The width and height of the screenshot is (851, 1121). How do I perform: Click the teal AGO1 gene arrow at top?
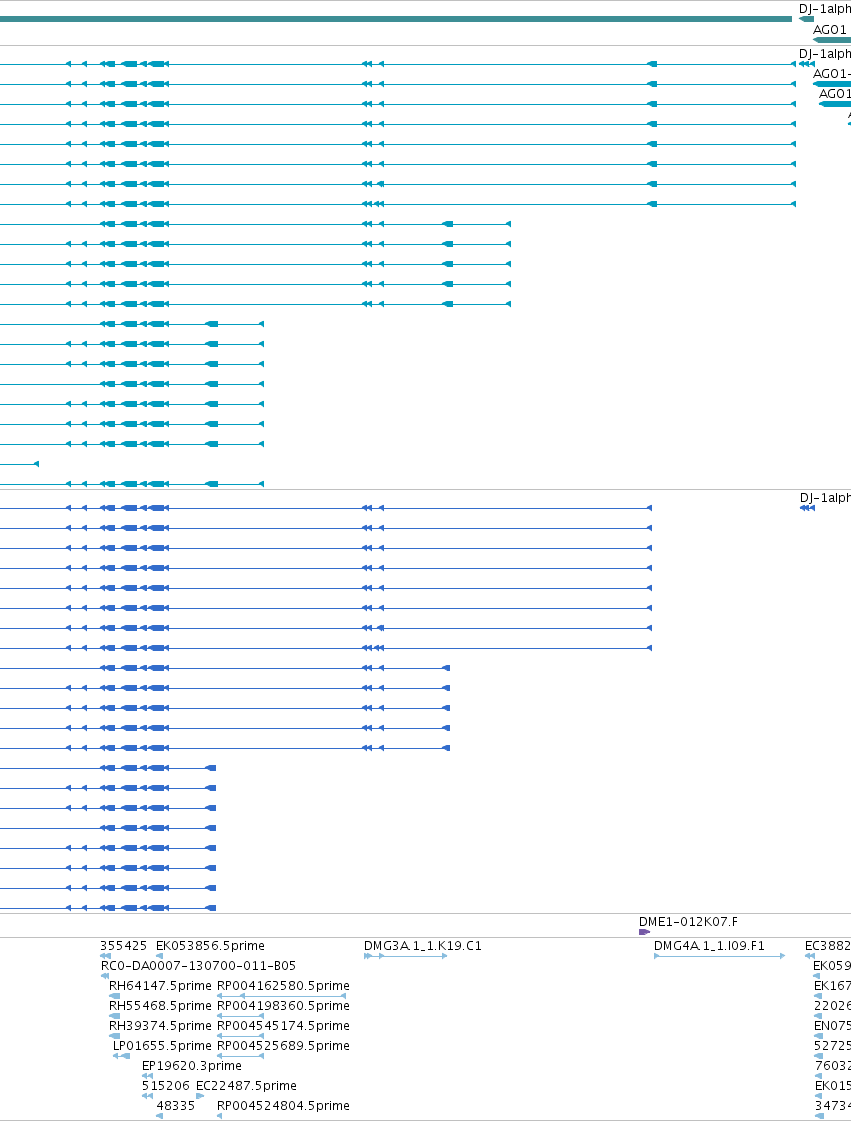click(832, 40)
